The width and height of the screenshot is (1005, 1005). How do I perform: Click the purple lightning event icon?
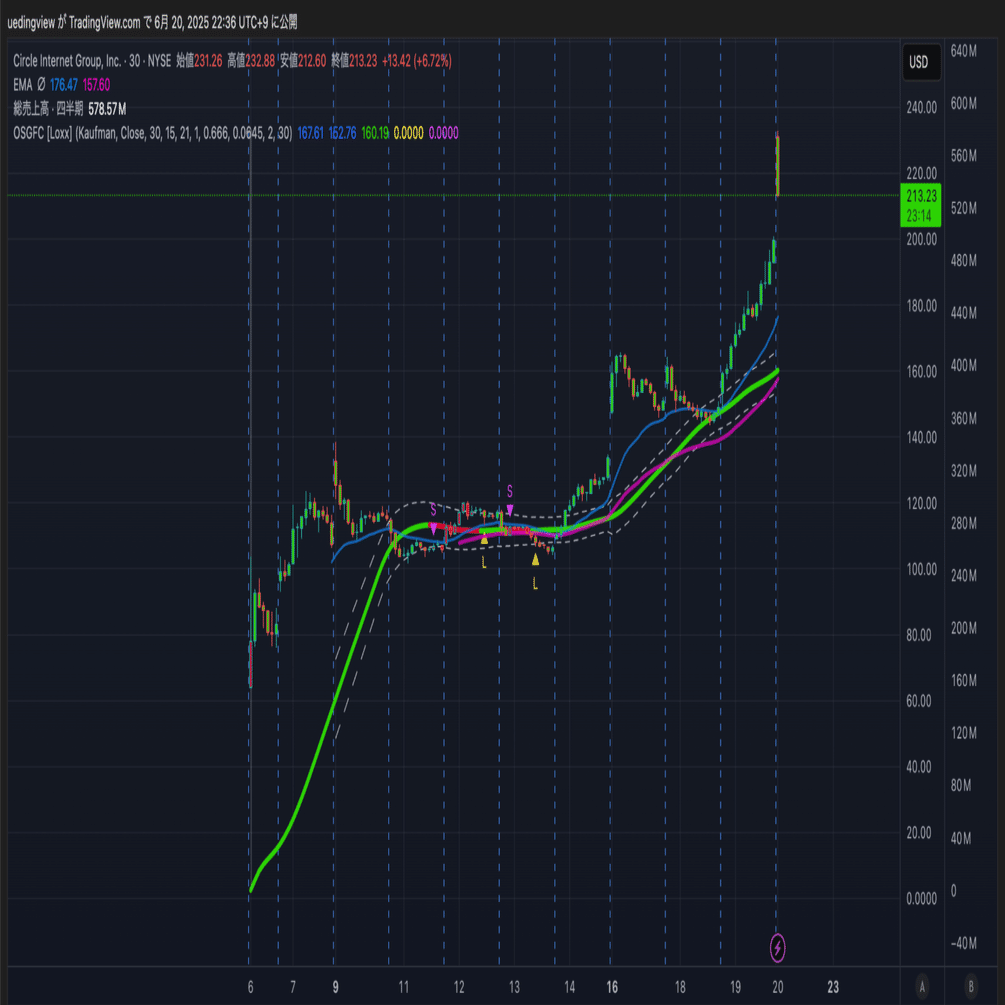click(x=777, y=947)
